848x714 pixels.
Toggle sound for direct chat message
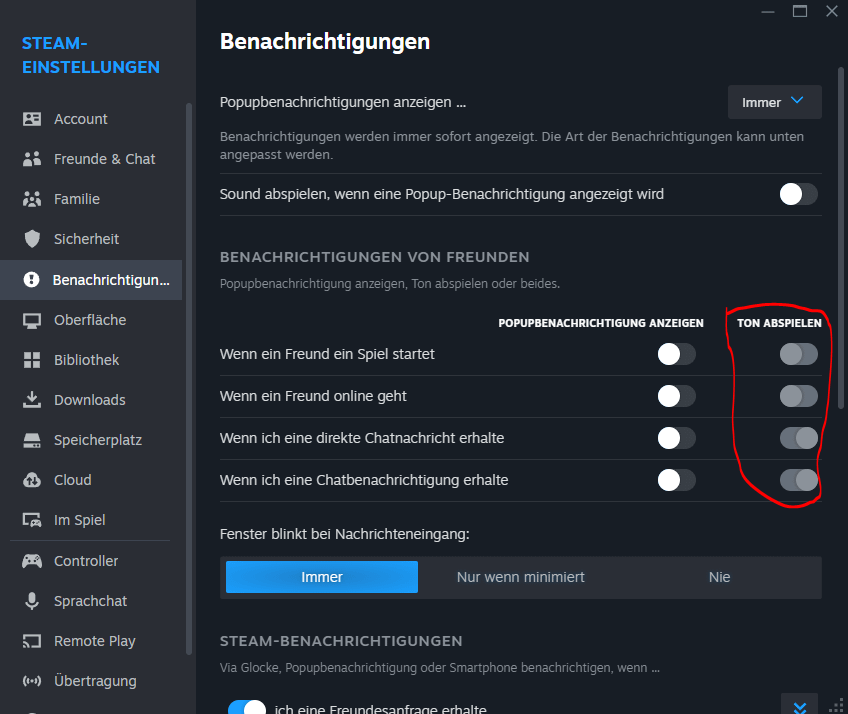(x=798, y=438)
